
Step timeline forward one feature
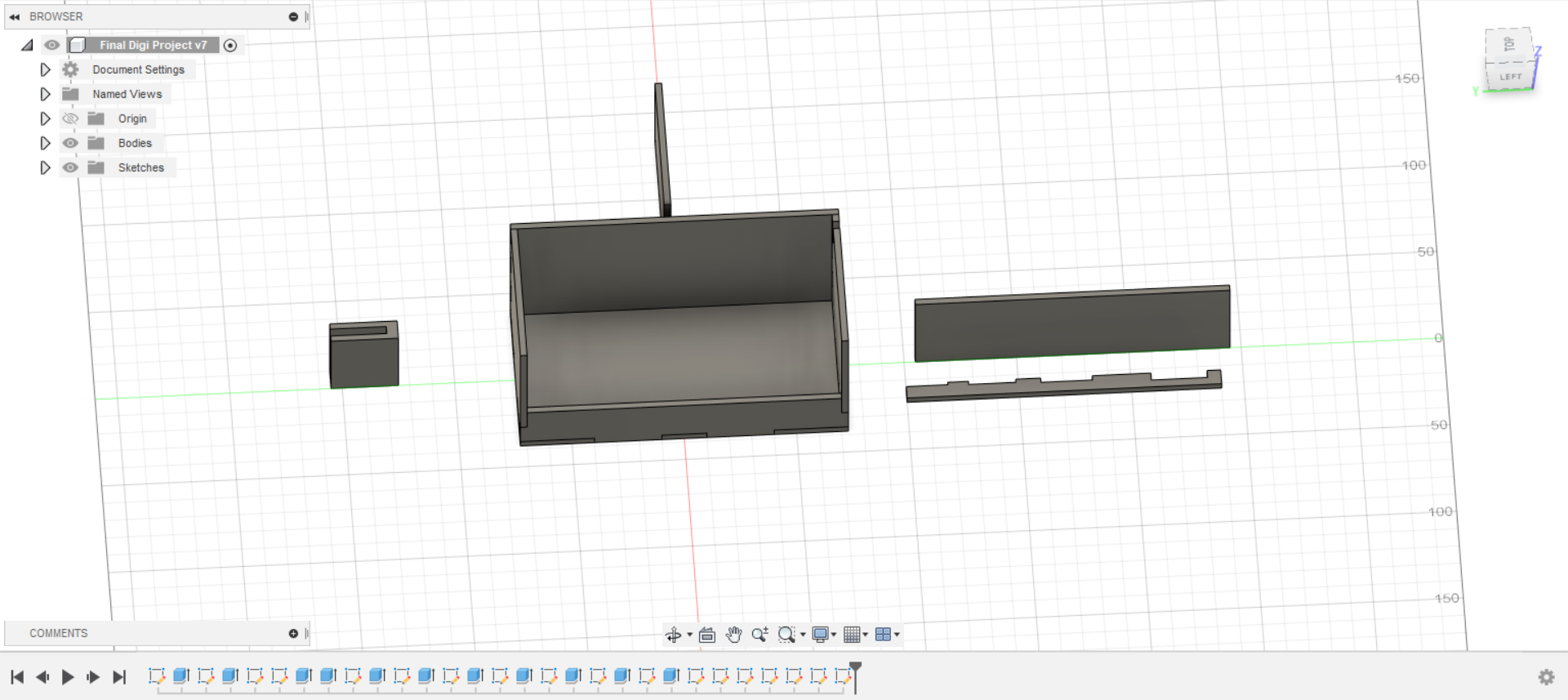93,677
